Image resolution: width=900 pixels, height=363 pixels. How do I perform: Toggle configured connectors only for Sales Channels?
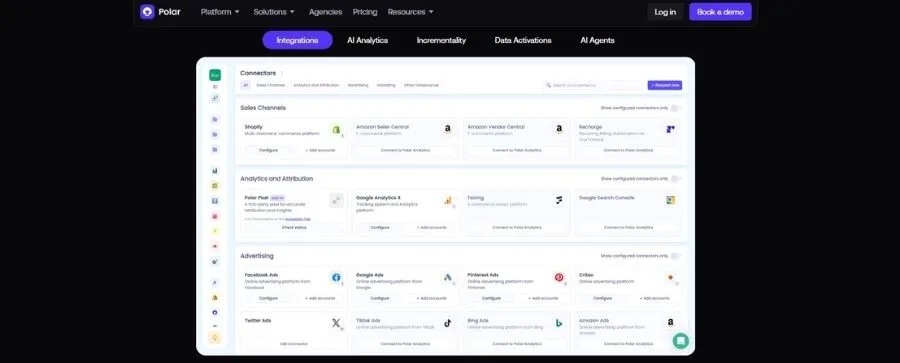pyautogui.click(x=676, y=108)
